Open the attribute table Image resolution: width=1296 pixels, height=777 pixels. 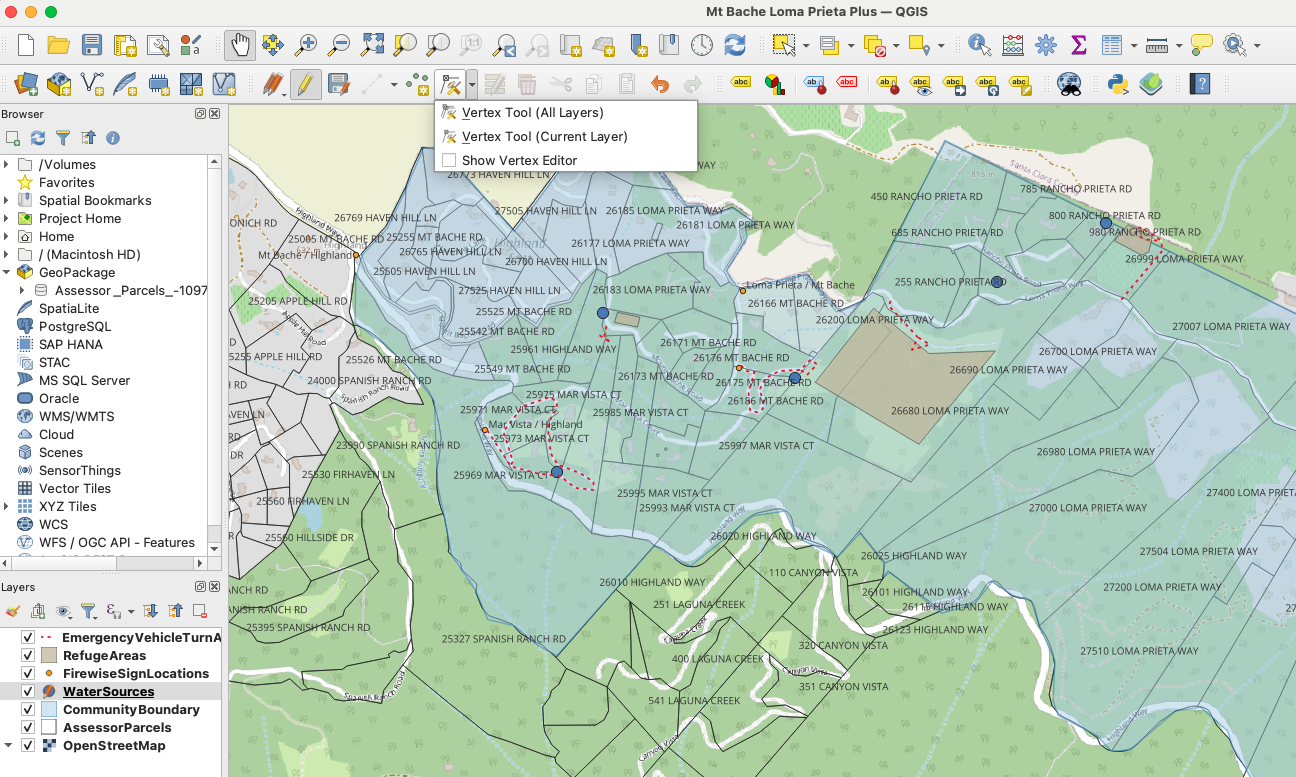tap(1111, 45)
